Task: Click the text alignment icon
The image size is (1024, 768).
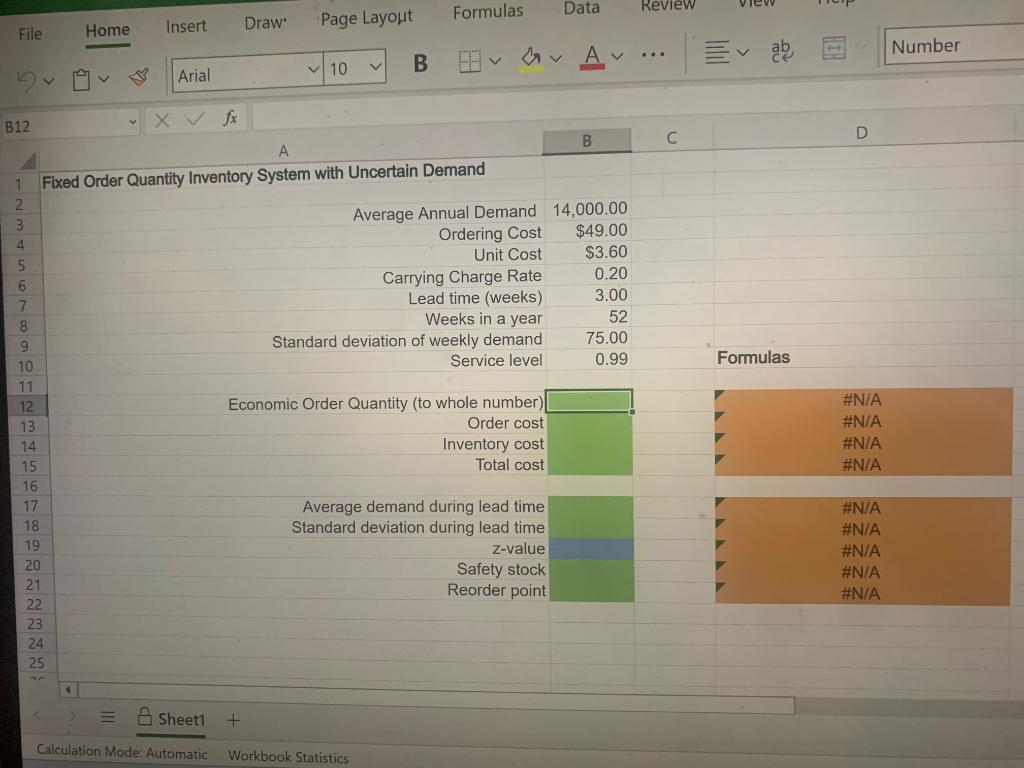Action: click(x=717, y=52)
